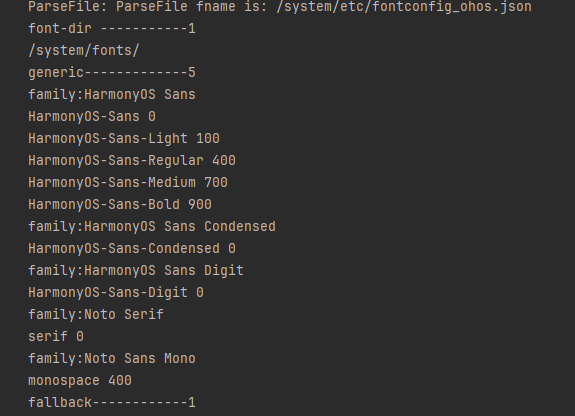The image size is (575, 416).
Task: Click the serif 0 line
Action: pyautogui.click(x=56, y=337)
